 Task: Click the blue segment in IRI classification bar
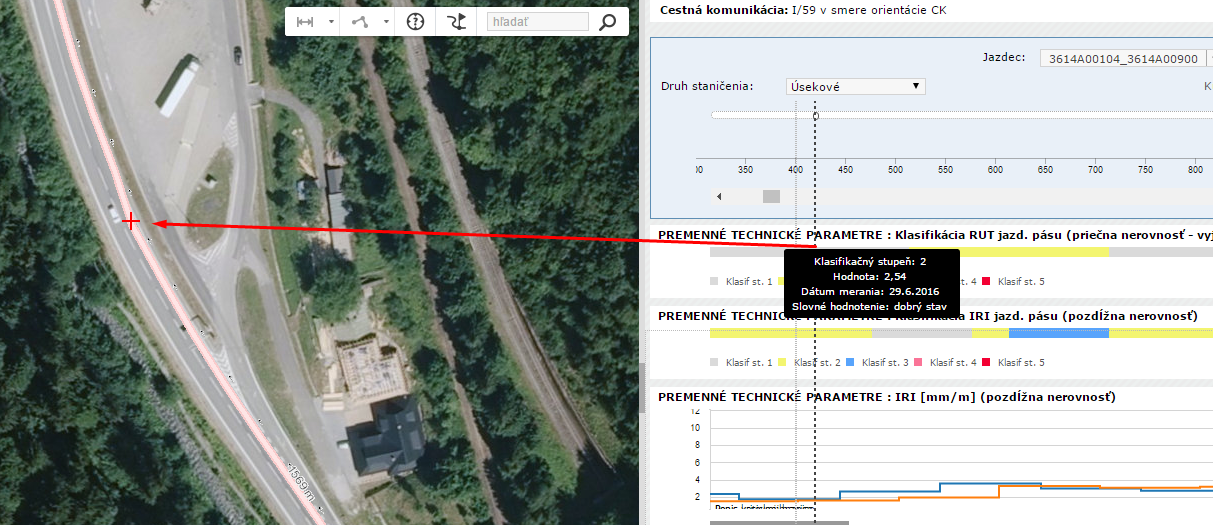tap(1059, 333)
